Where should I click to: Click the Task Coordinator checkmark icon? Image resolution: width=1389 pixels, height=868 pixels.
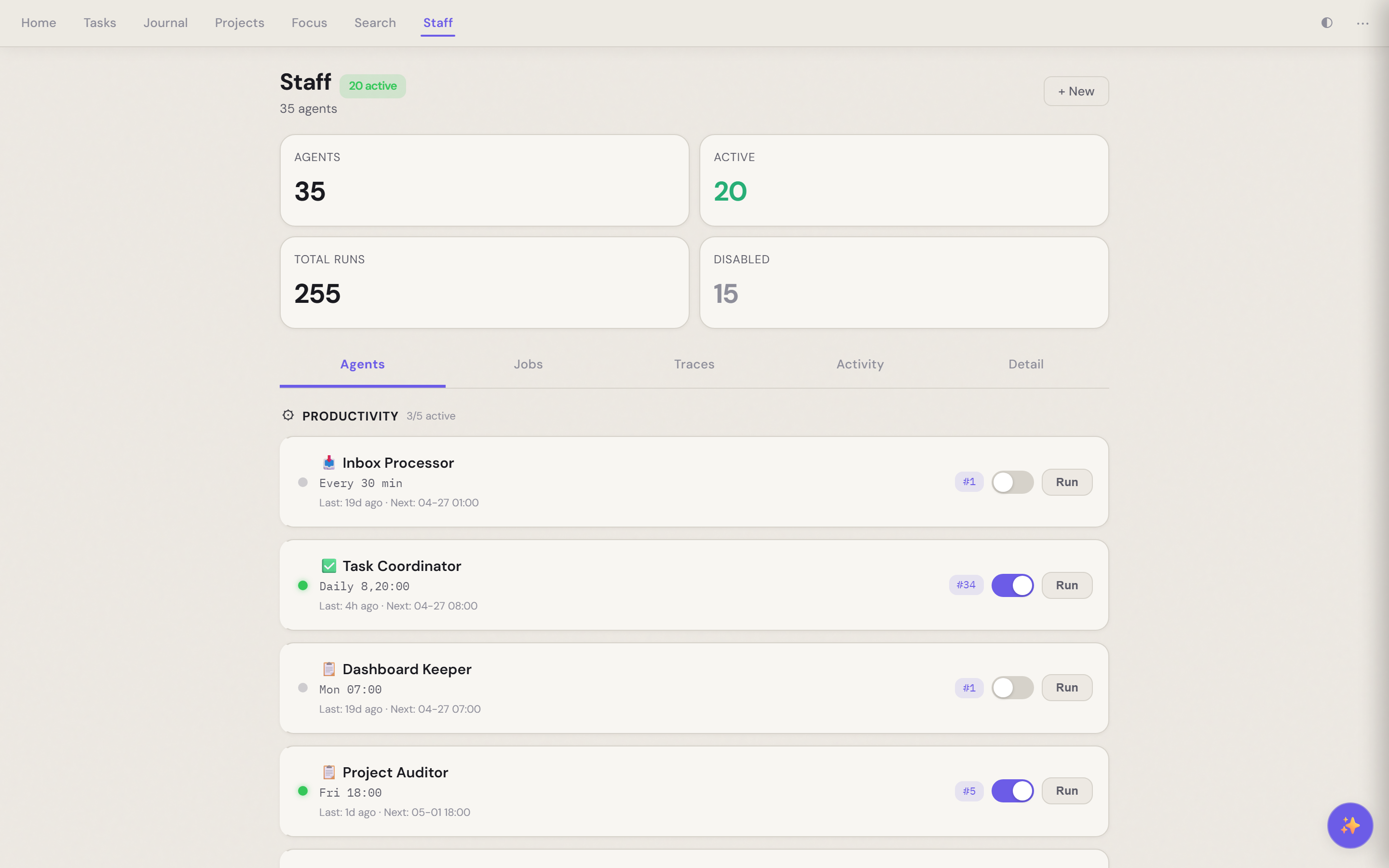(329, 566)
